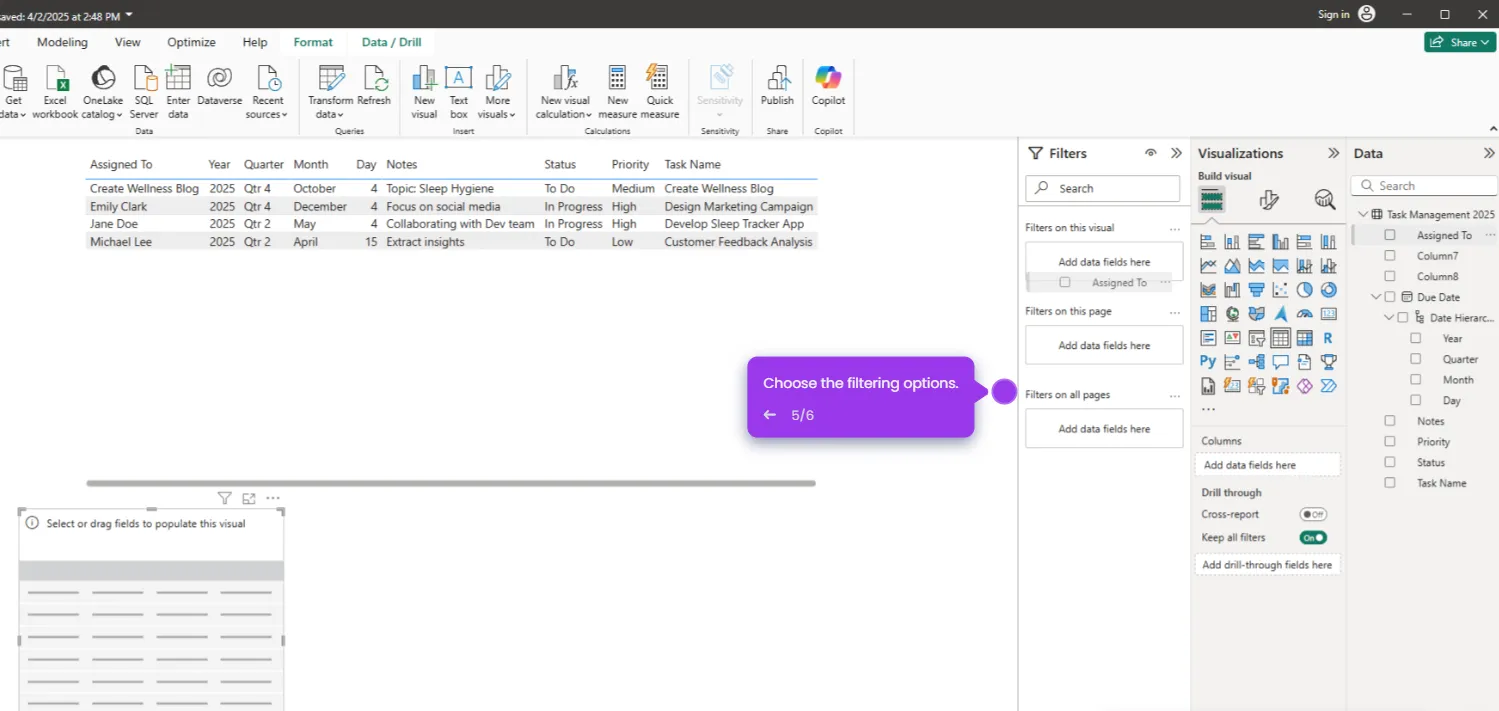Open the OneLake catalog
The height and width of the screenshot is (711, 1499).
click(x=103, y=92)
